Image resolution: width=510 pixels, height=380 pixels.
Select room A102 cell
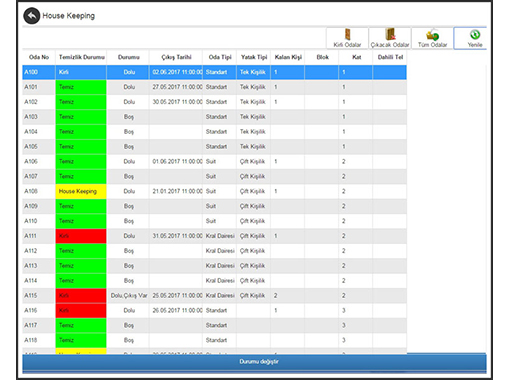pos(39,102)
